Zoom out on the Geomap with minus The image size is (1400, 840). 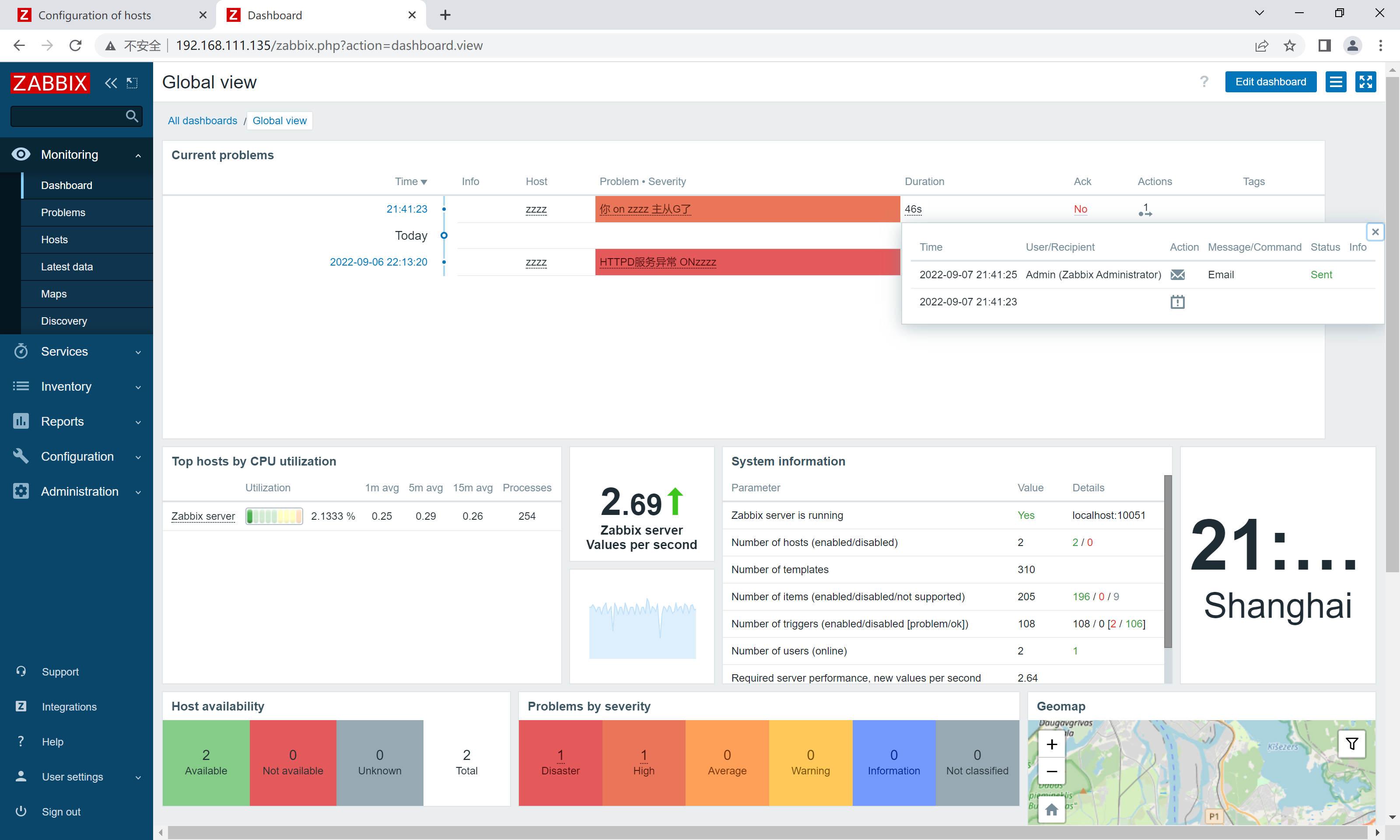point(1051,771)
